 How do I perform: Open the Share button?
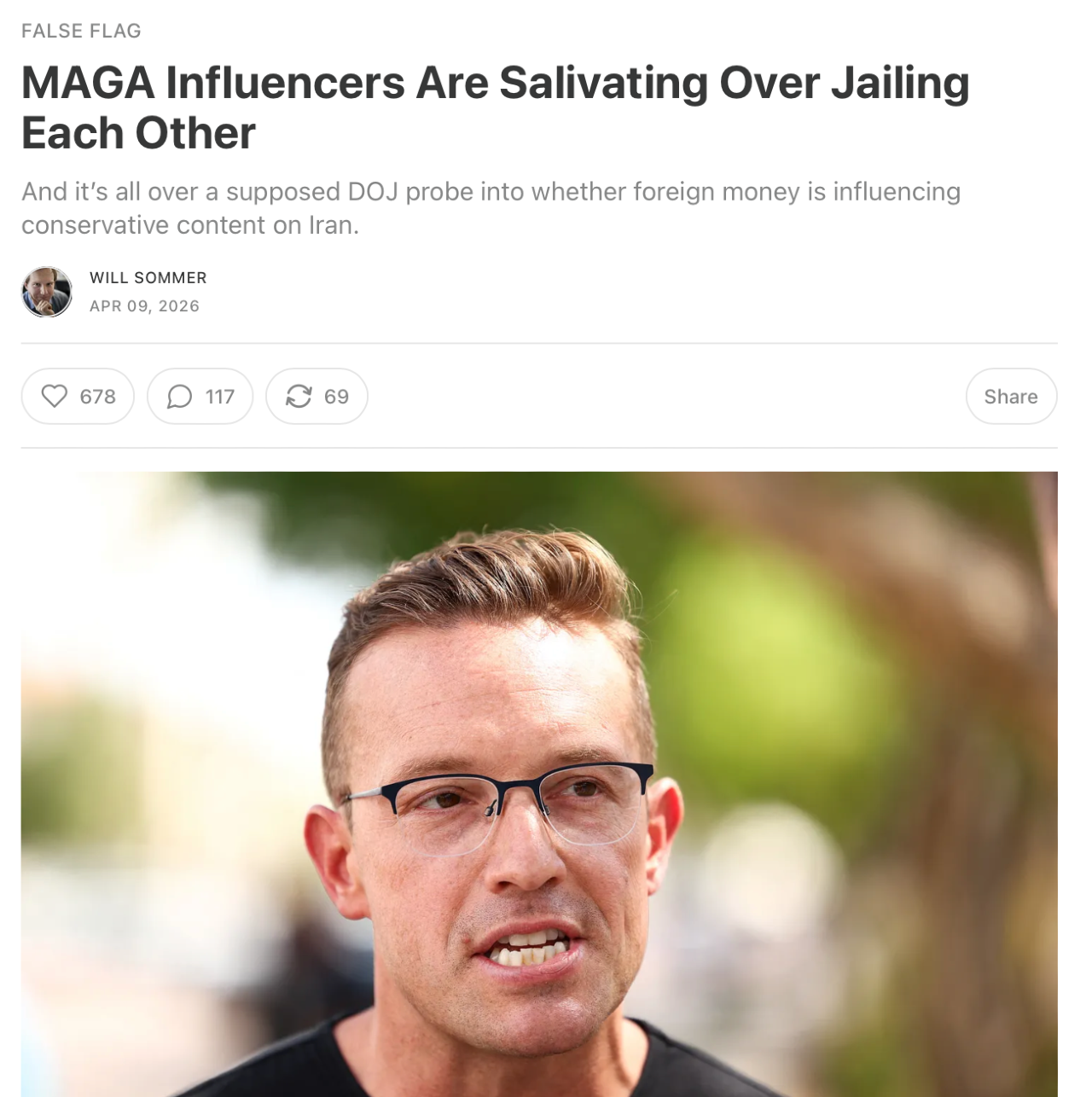[1011, 396]
